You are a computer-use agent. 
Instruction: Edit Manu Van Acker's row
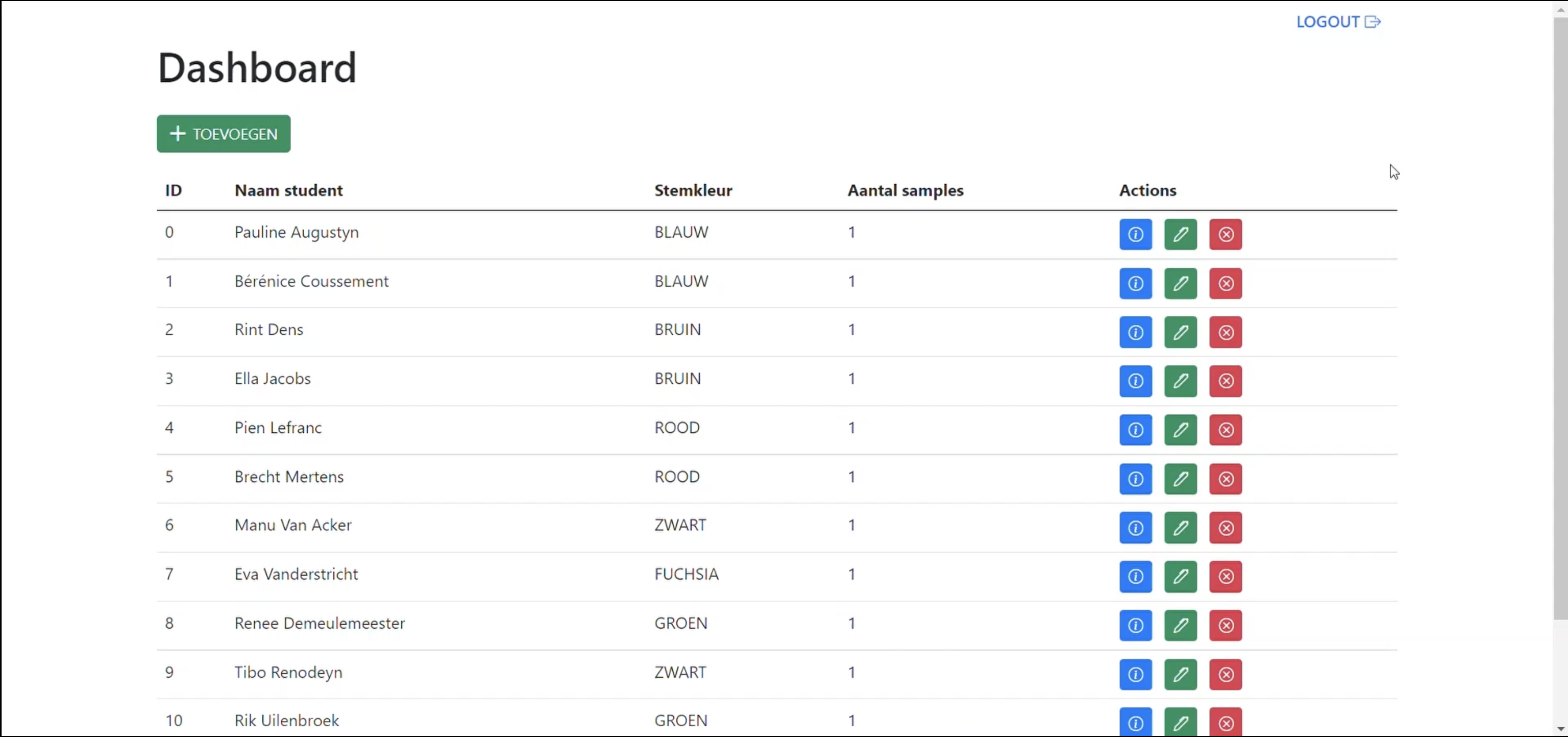pos(1180,528)
